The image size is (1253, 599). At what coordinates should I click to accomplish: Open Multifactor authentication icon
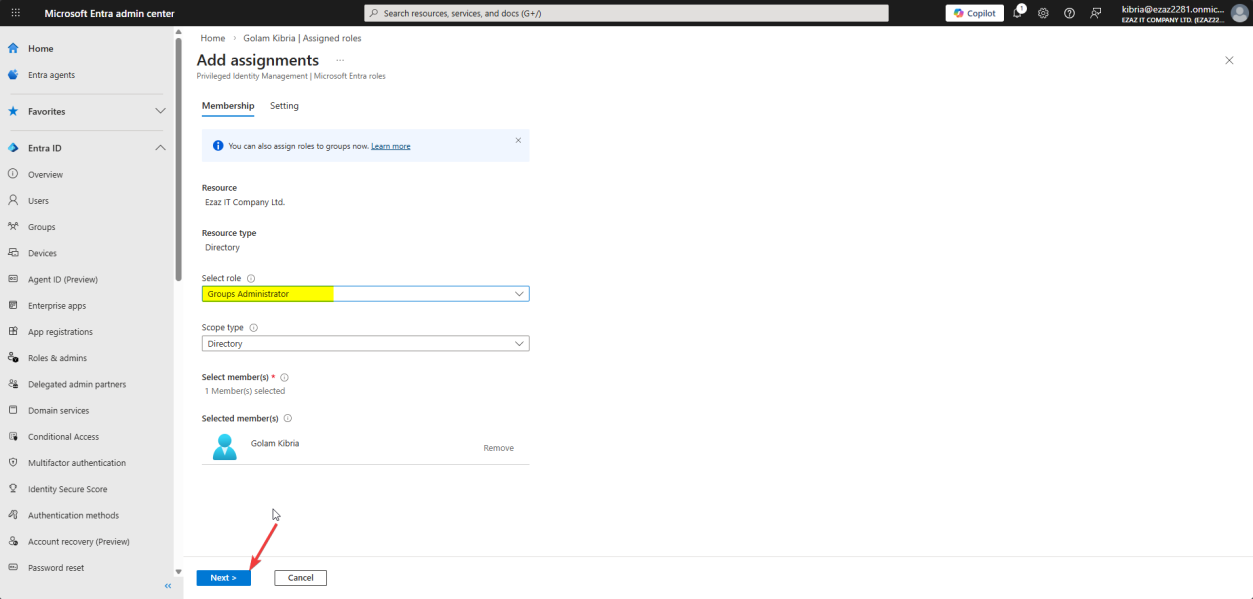click(x=13, y=463)
